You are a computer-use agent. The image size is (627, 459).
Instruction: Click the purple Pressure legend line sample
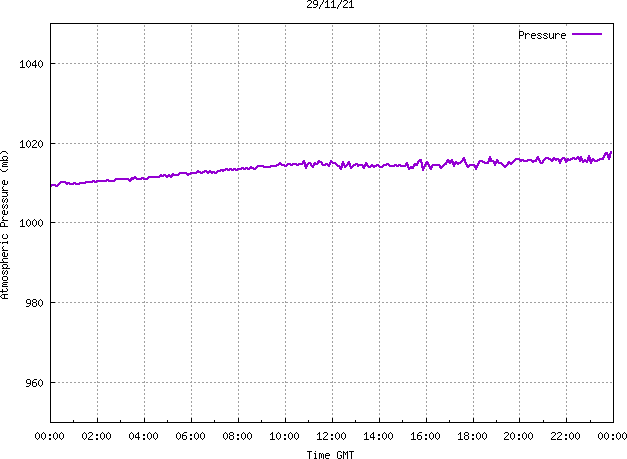[x=587, y=34]
